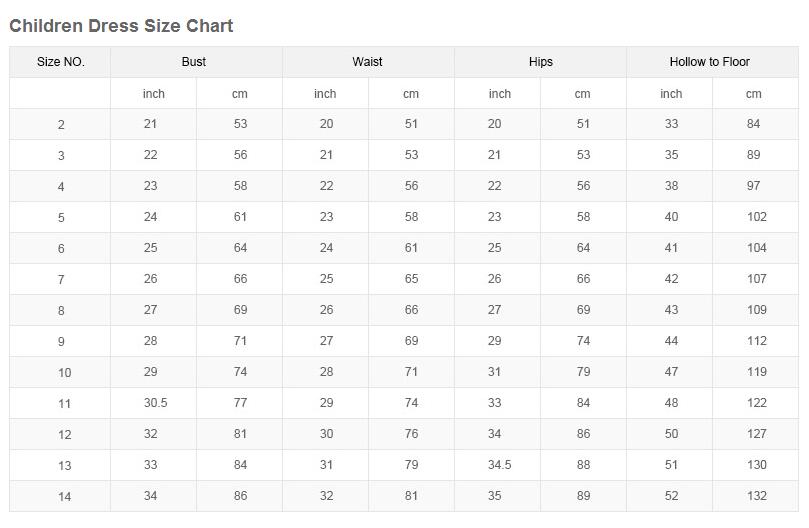Viewport: 809px width, 528px height.
Task: Select the 119 cm hollow to floor cell
Action: pyautogui.click(x=756, y=372)
